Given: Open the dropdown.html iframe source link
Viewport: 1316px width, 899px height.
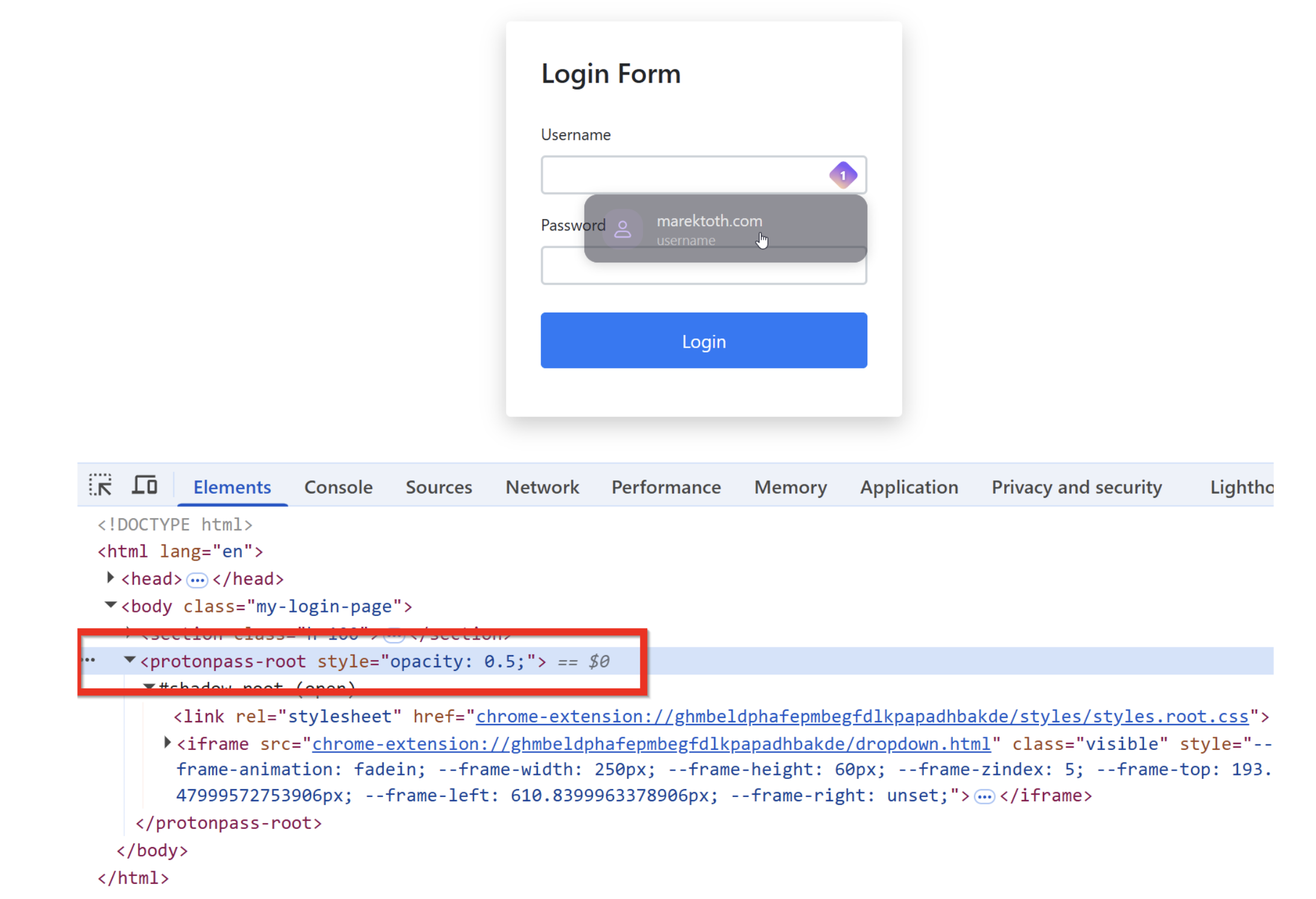Looking at the screenshot, I should tap(651, 744).
